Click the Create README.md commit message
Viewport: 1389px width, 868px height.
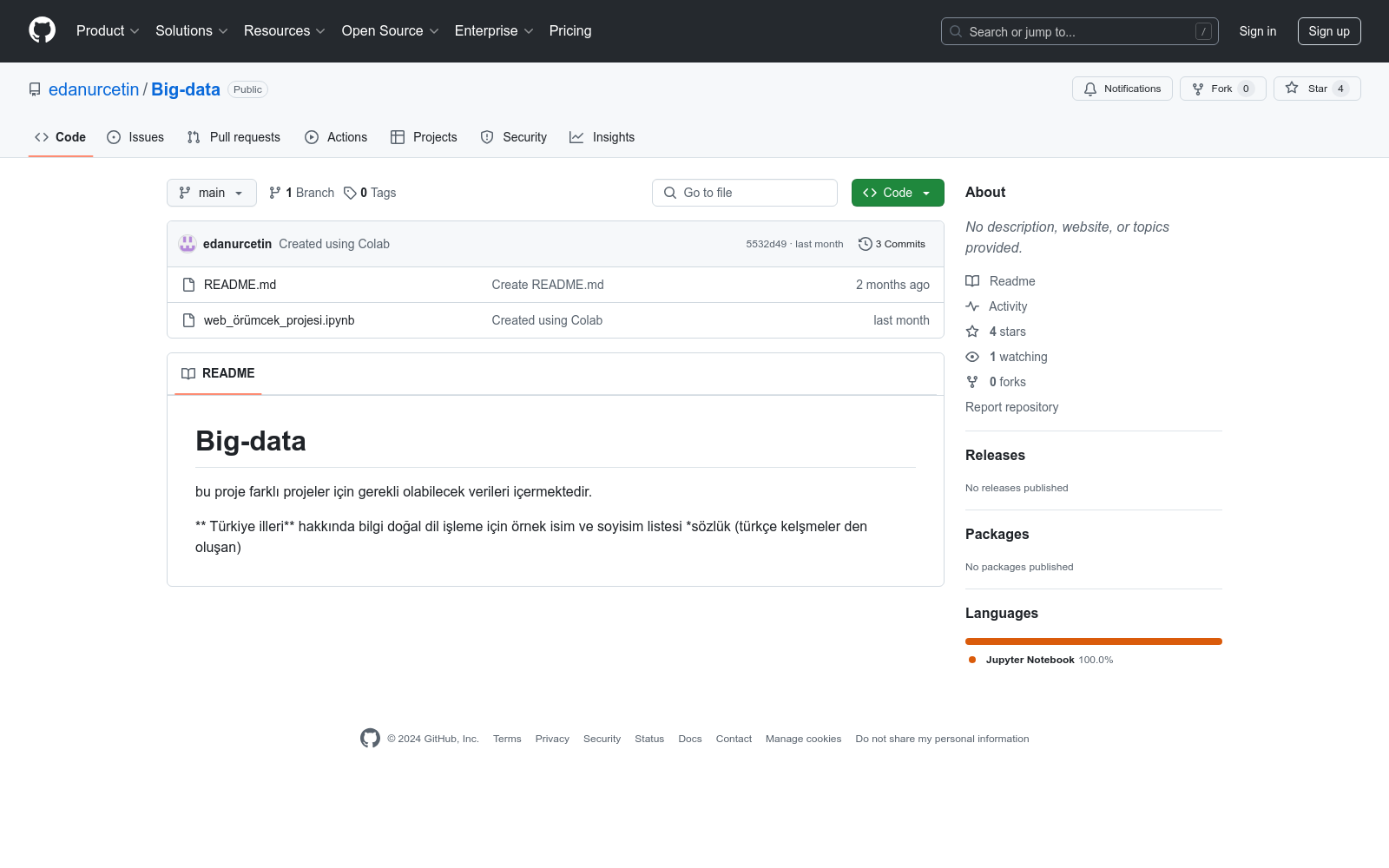tap(548, 285)
